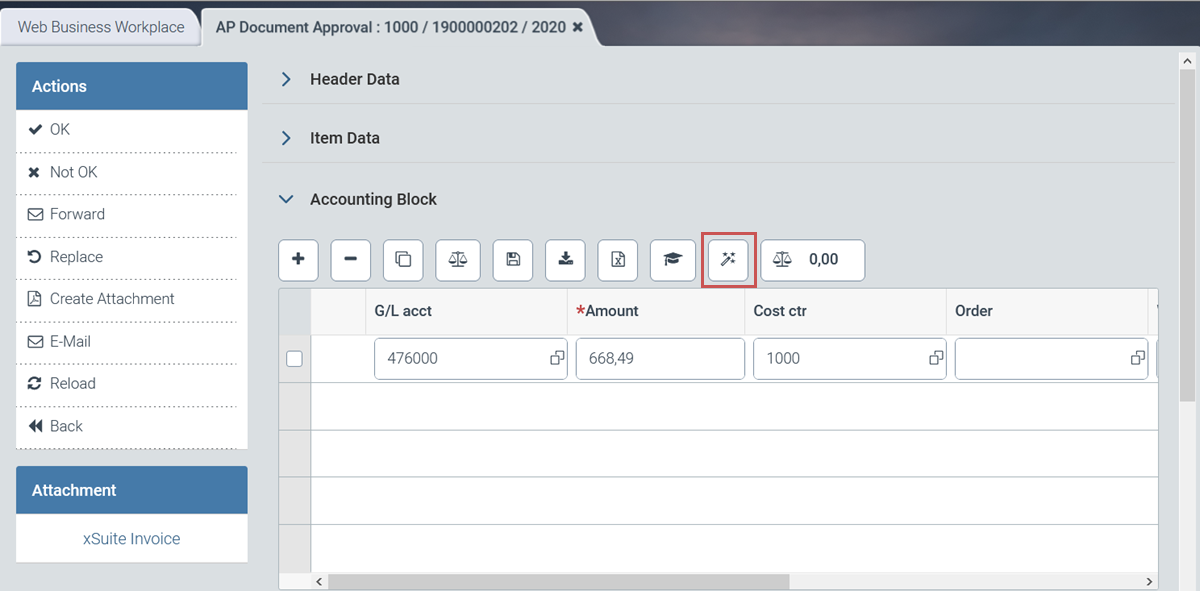This screenshot has width=1200, height=591.
Task: Open the xSuite Invoice attachment
Action: [131, 538]
